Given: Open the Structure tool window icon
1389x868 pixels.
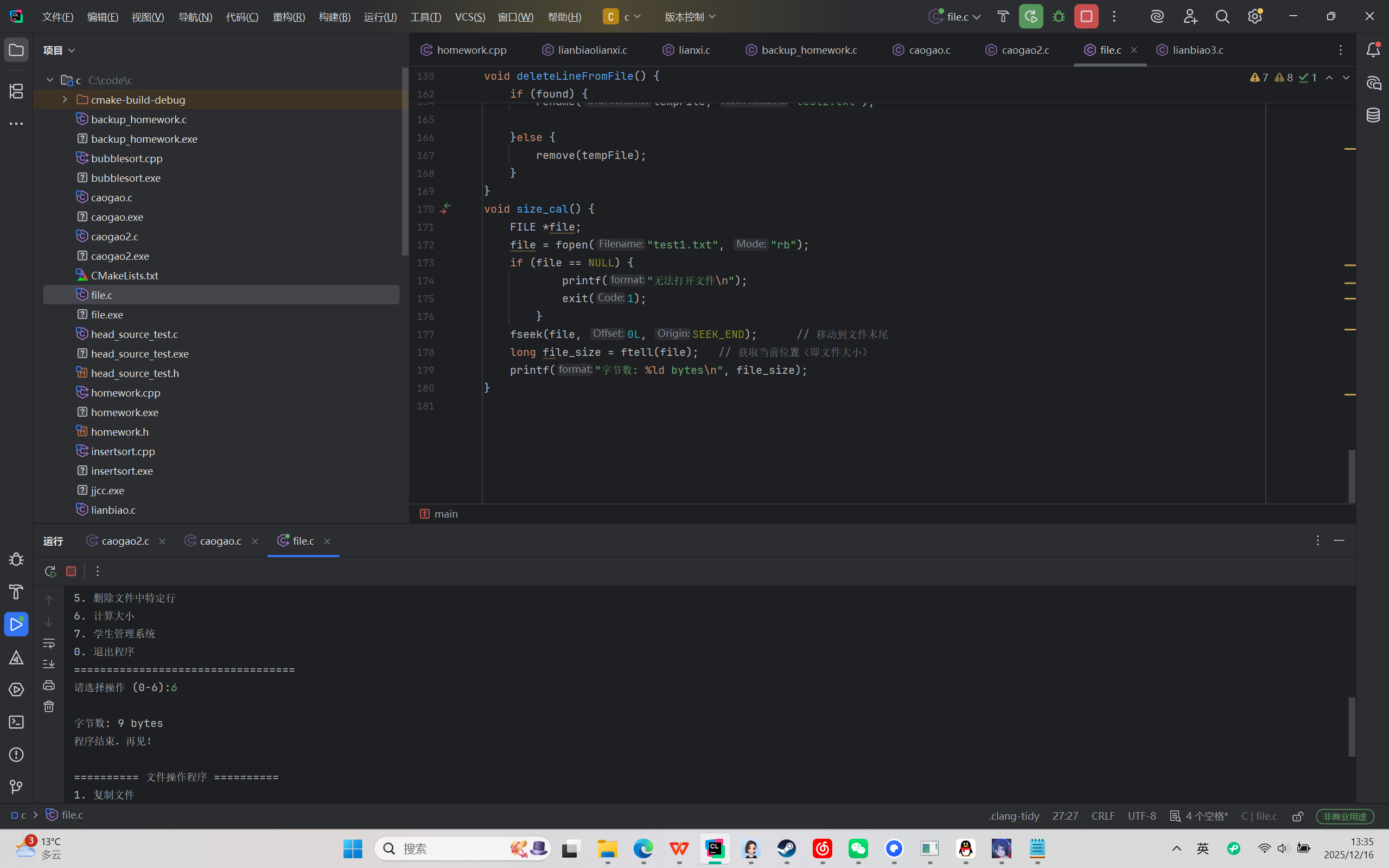Looking at the screenshot, I should coord(16,91).
